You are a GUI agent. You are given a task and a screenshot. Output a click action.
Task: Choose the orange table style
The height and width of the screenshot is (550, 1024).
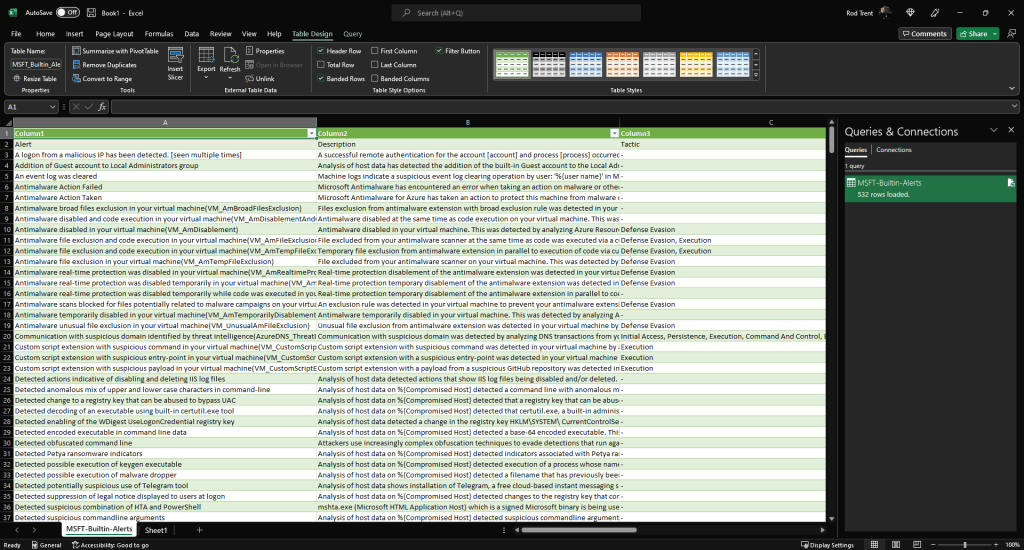[622, 64]
